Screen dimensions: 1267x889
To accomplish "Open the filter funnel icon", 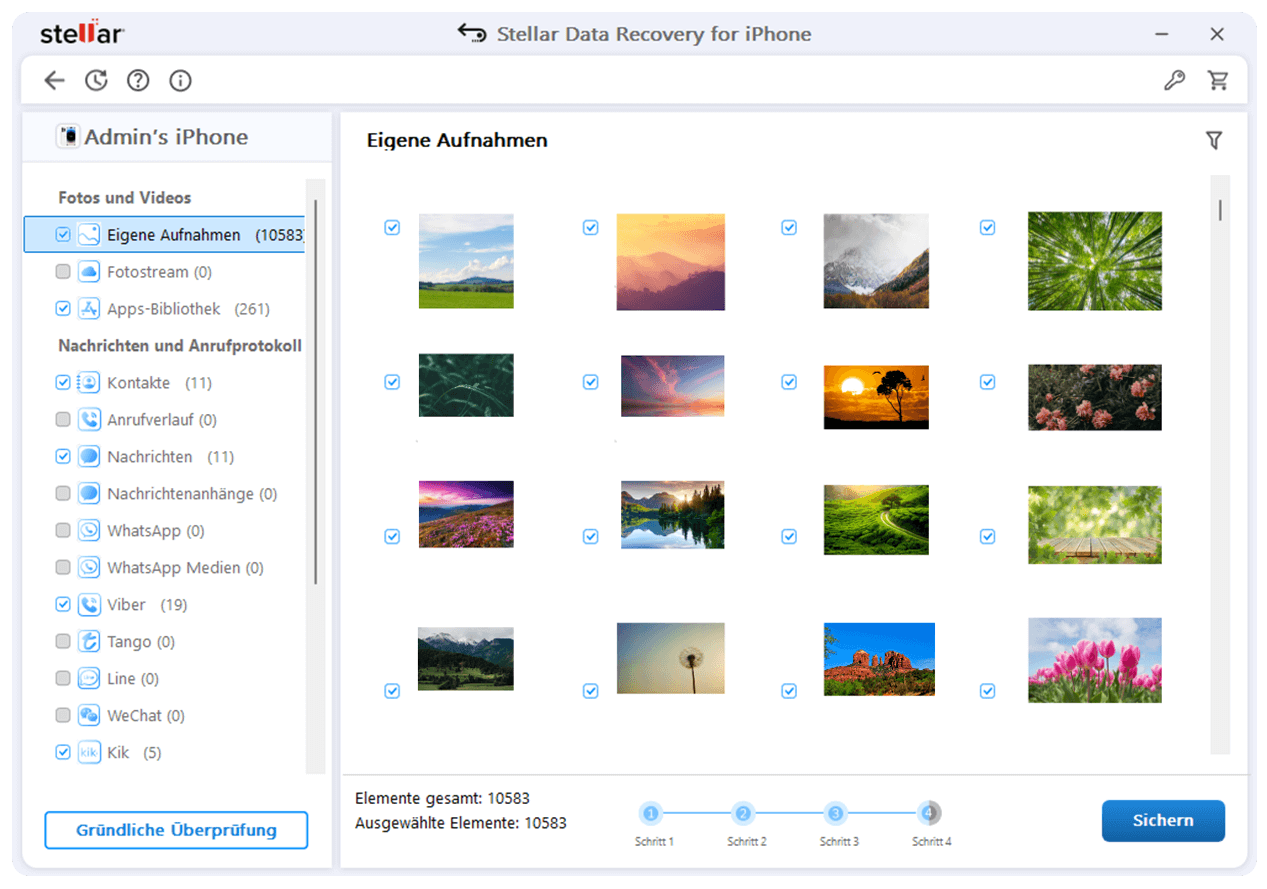I will (1214, 141).
